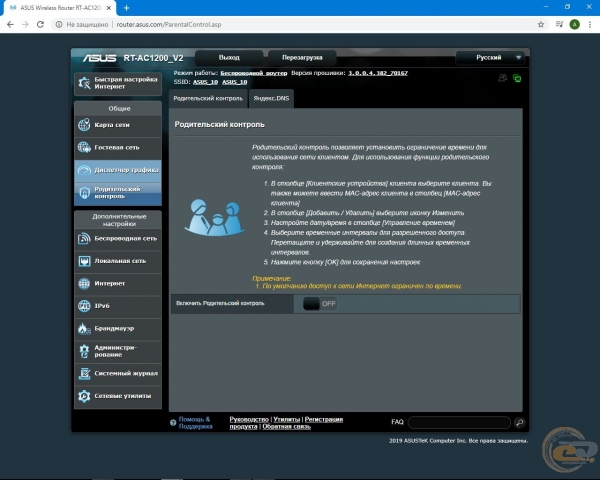Click the help question mark icon
Screen dimensions: 600x480
coord(173,423)
